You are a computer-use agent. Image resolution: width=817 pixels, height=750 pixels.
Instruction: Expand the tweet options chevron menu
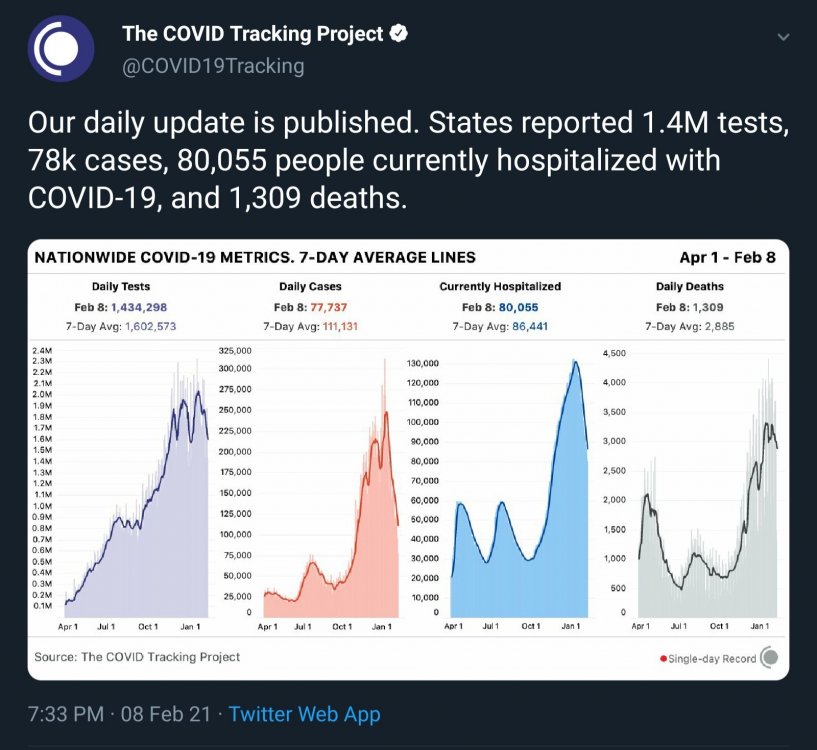click(783, 37)
